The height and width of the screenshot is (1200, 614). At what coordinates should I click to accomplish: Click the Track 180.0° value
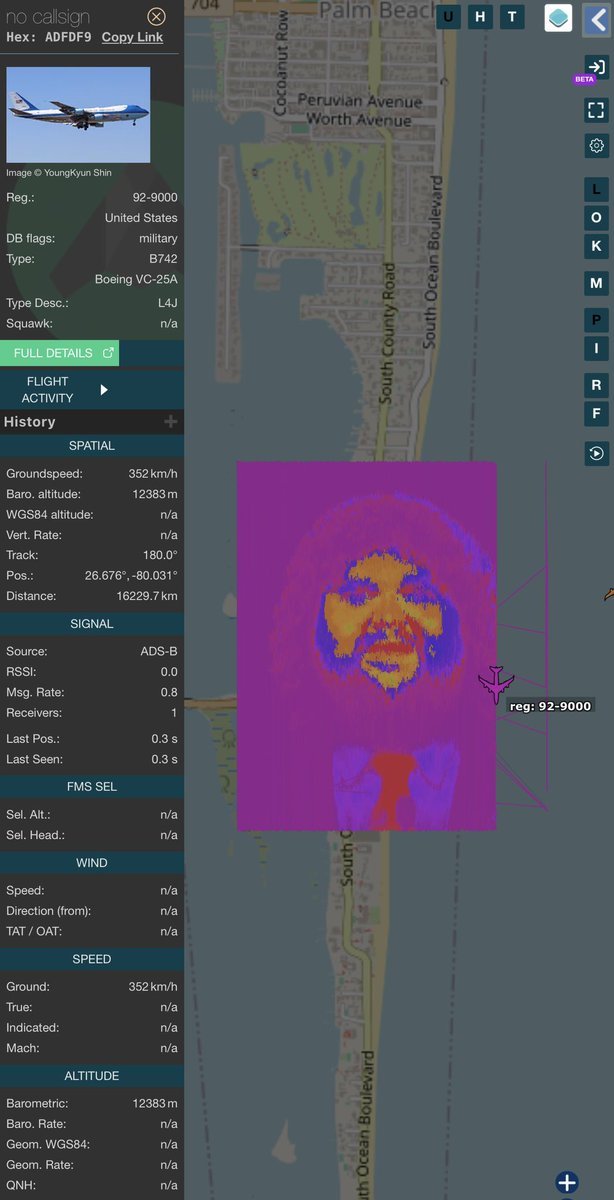[x=161, y=555]
